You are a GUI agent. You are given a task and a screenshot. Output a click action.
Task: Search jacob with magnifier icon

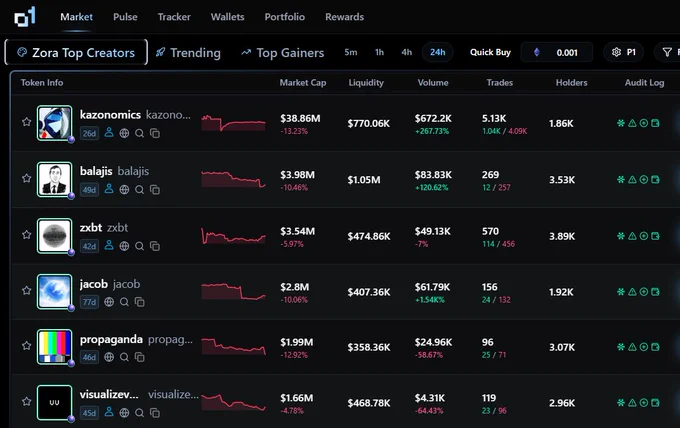click(x=124, y=302)
